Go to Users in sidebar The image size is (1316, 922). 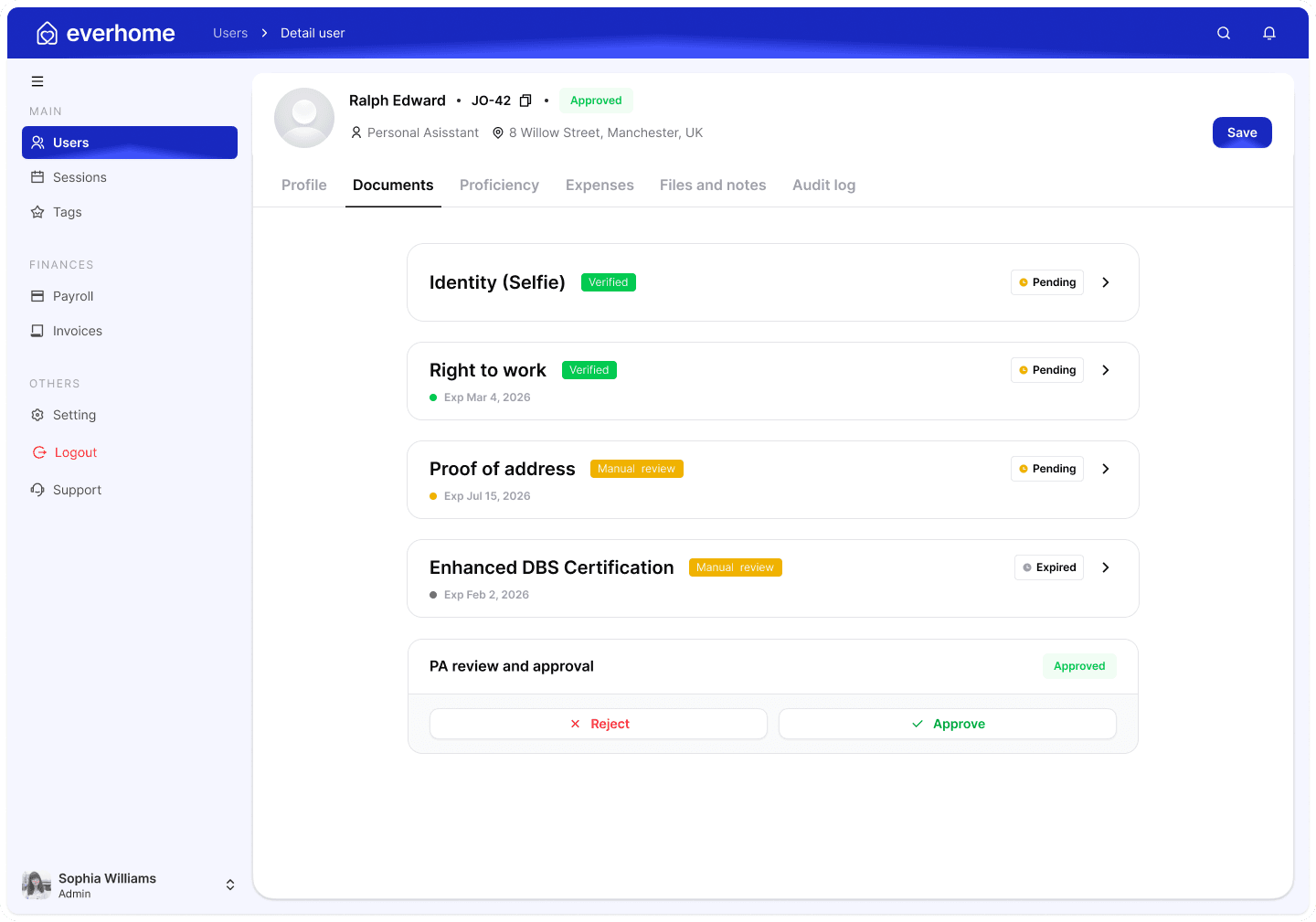tap(130, 143)
